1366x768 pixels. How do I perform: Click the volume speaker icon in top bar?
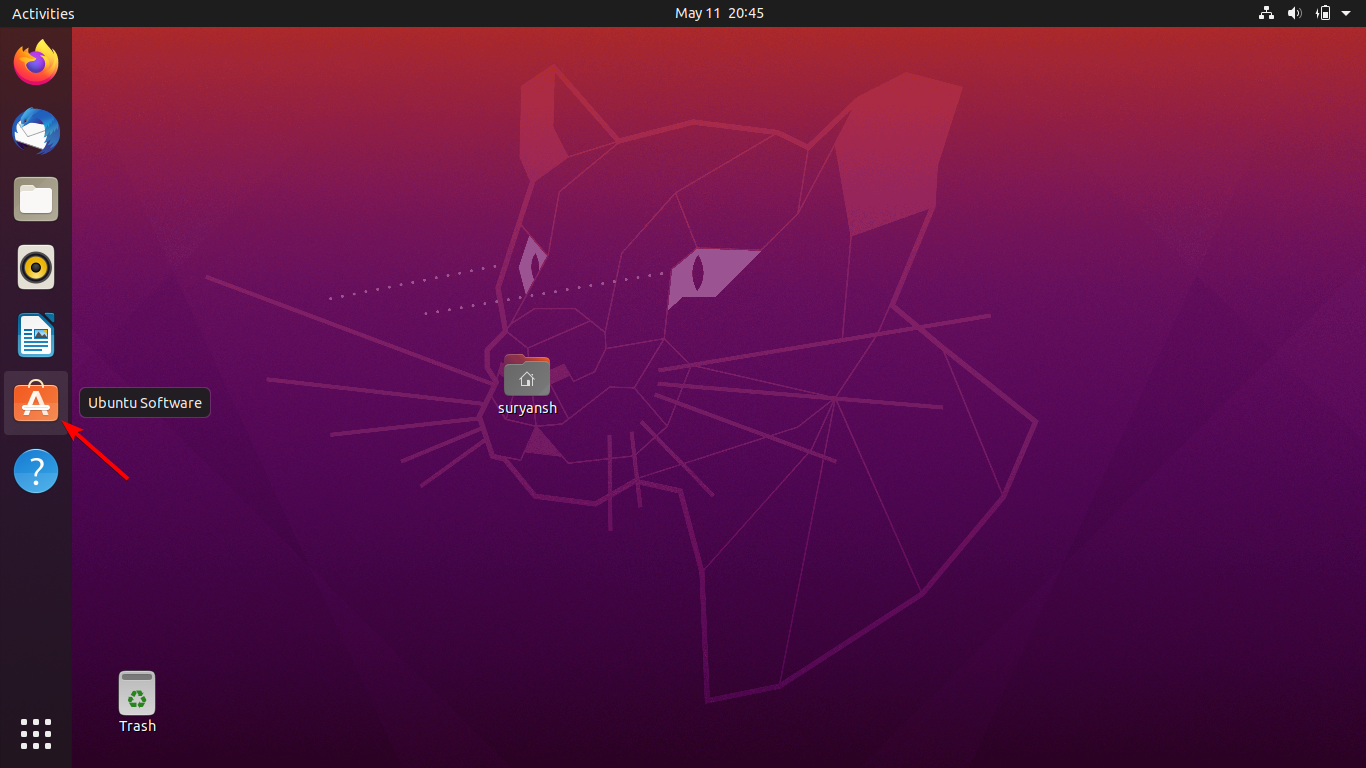[x=1295, y=13]
